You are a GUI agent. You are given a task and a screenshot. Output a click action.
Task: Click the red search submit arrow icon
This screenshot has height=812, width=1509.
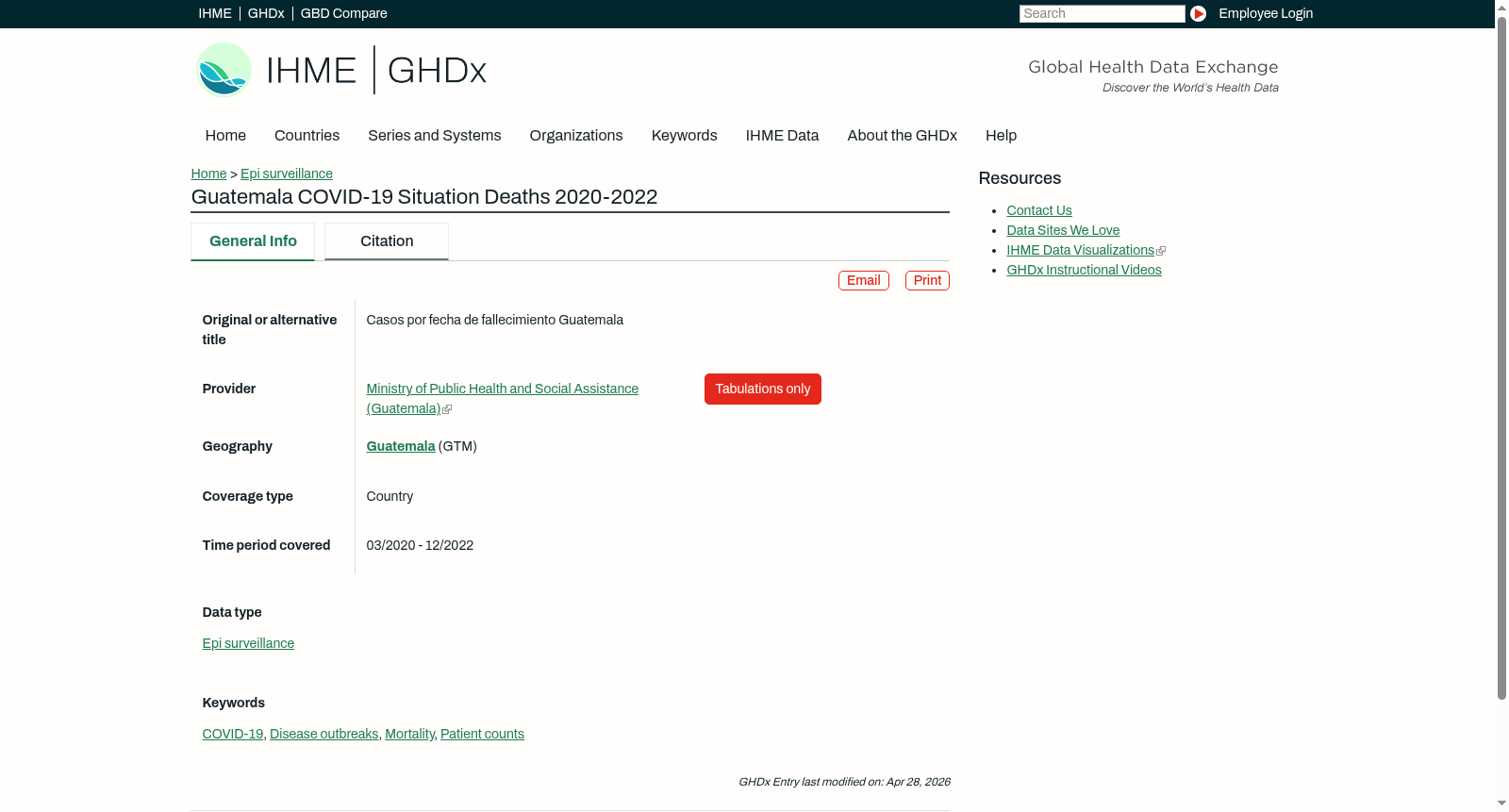coord(1198,13)
